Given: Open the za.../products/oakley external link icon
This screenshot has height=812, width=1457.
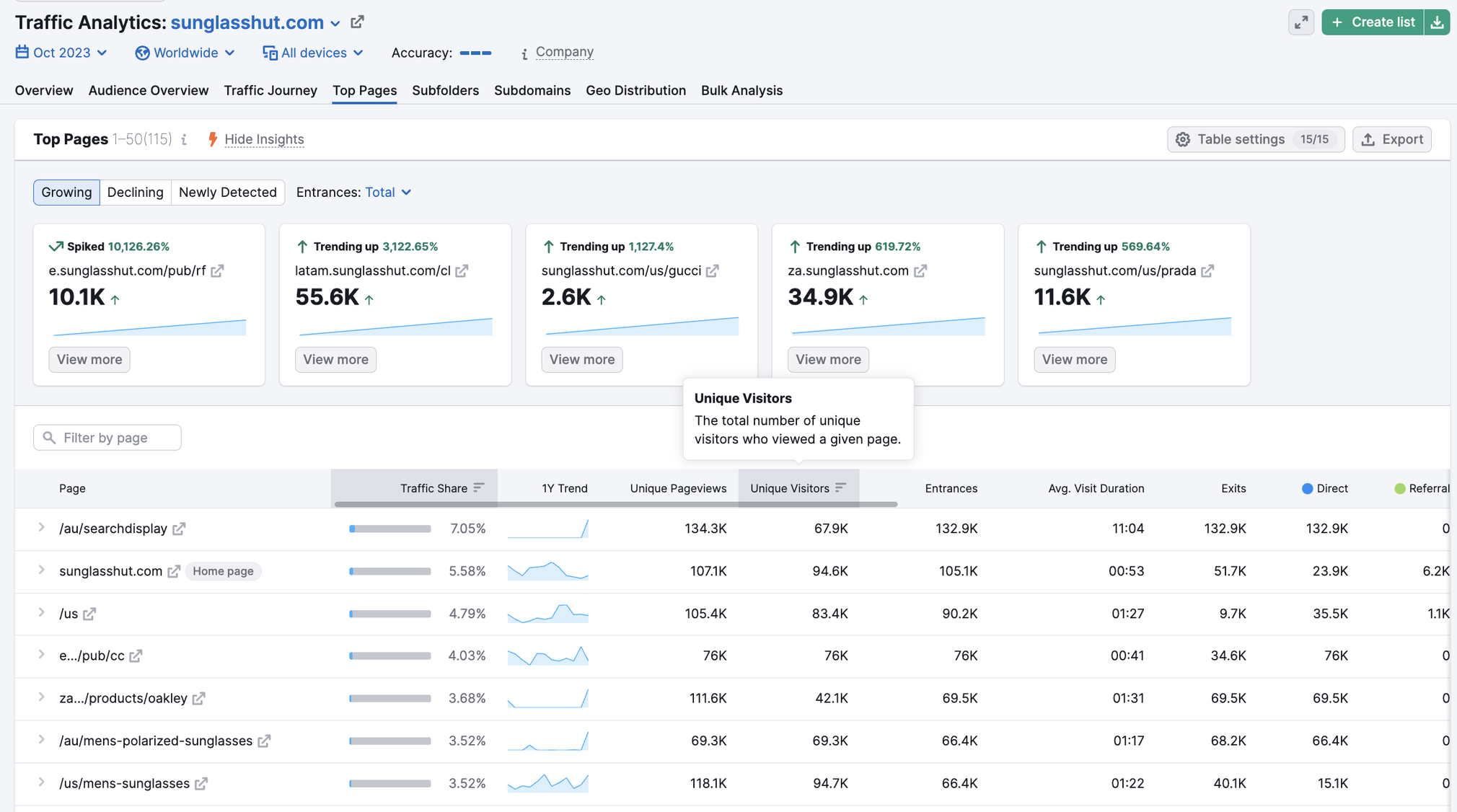Looking at the screenshot, I should pyautogui.click(x=199, y=699).
